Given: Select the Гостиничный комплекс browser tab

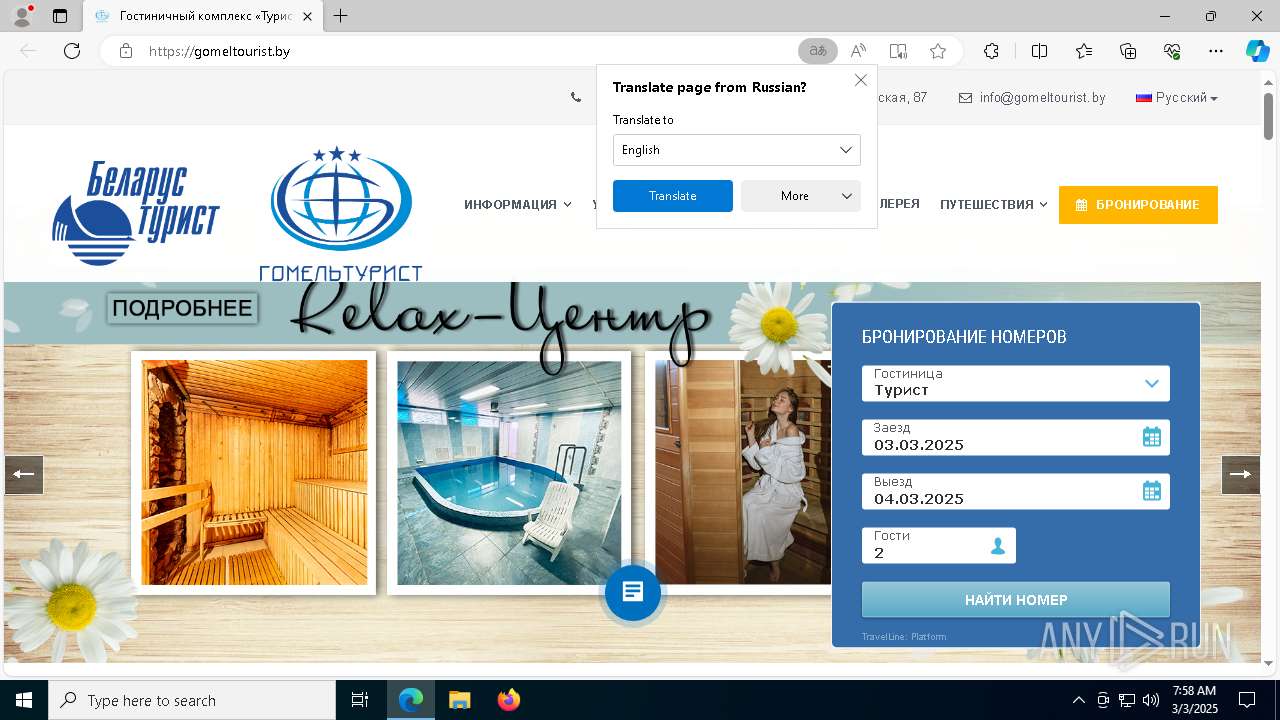Looking at the screenshot, I should (204, 16).
